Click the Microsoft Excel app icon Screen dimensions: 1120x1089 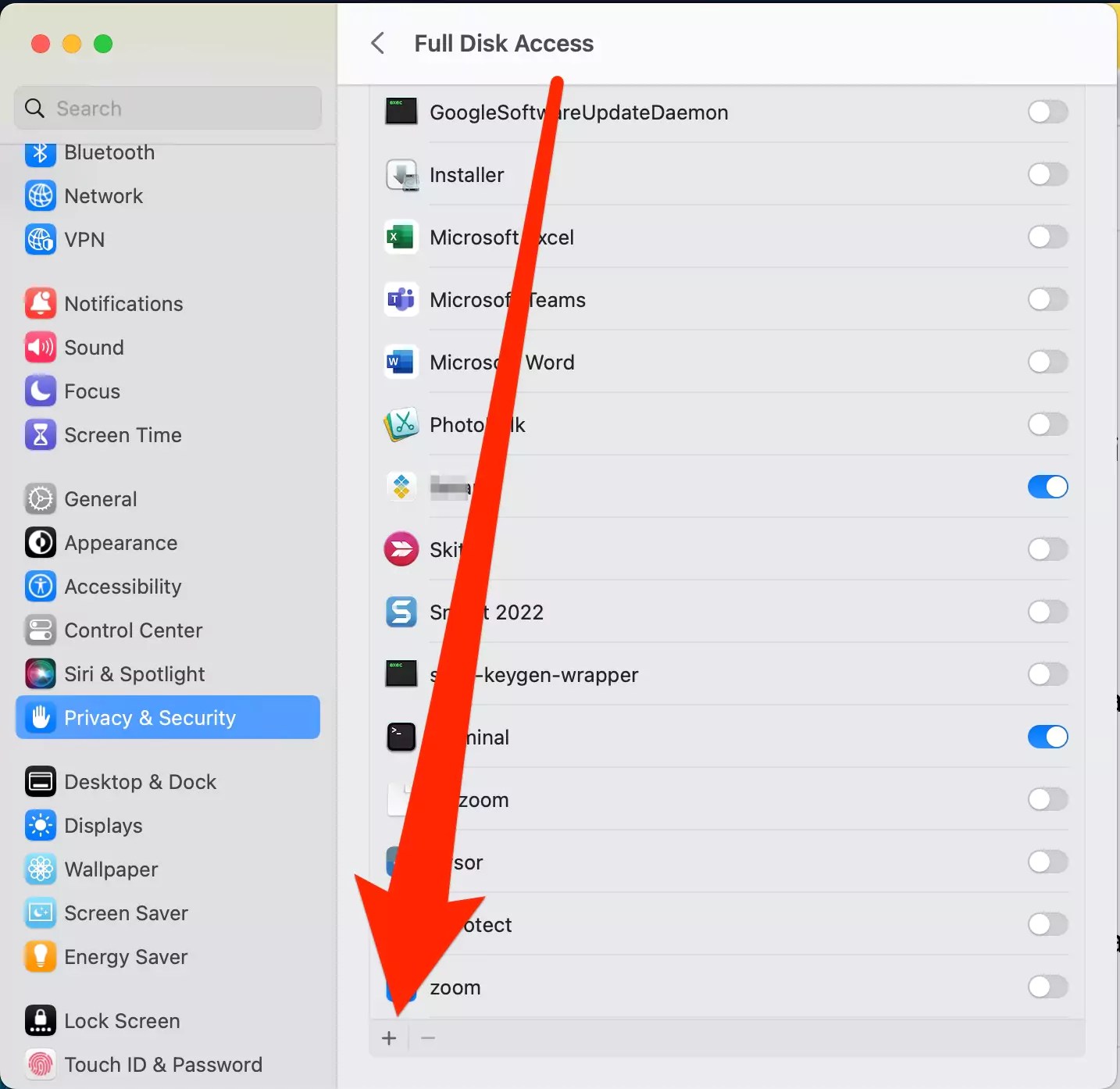[x=401, y=237]
